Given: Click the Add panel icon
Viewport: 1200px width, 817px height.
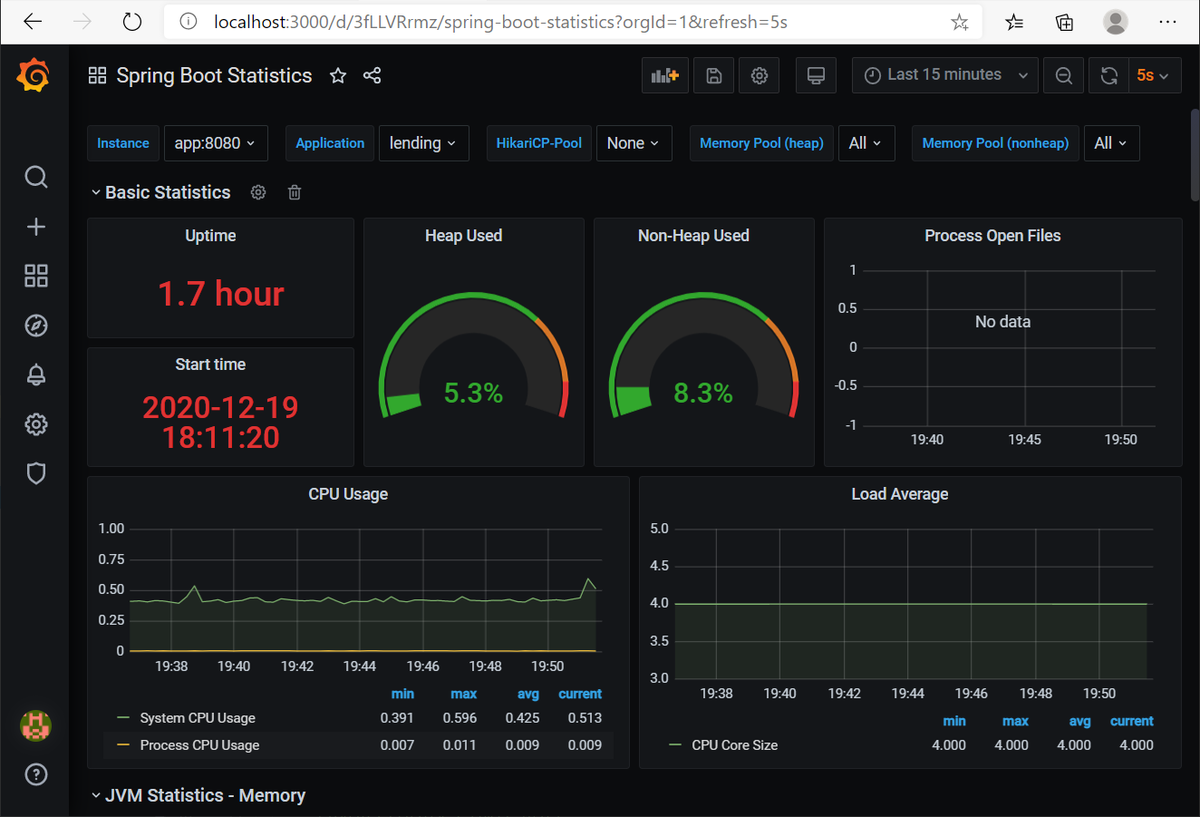Looking at the screenshot, I should (x=665, y=75).
